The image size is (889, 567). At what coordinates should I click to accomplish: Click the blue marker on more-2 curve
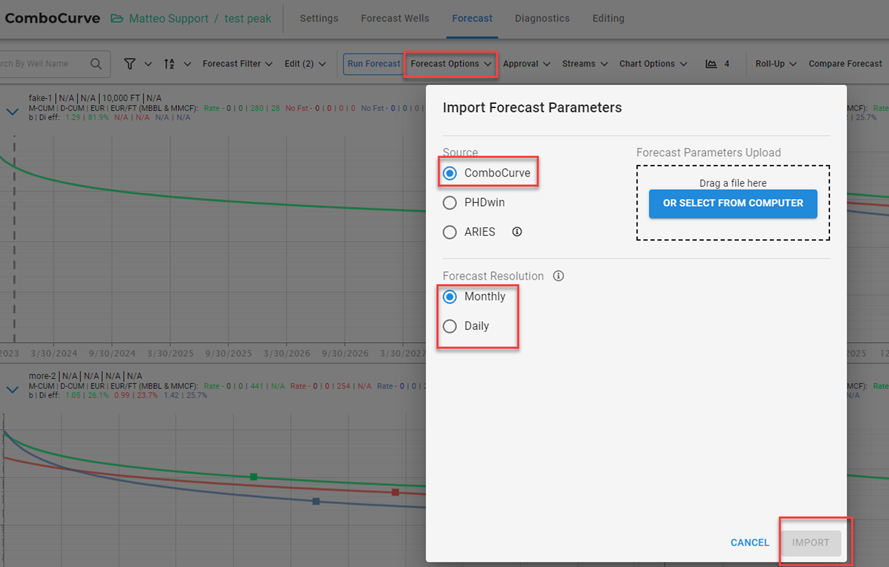(x=316, y=501)
